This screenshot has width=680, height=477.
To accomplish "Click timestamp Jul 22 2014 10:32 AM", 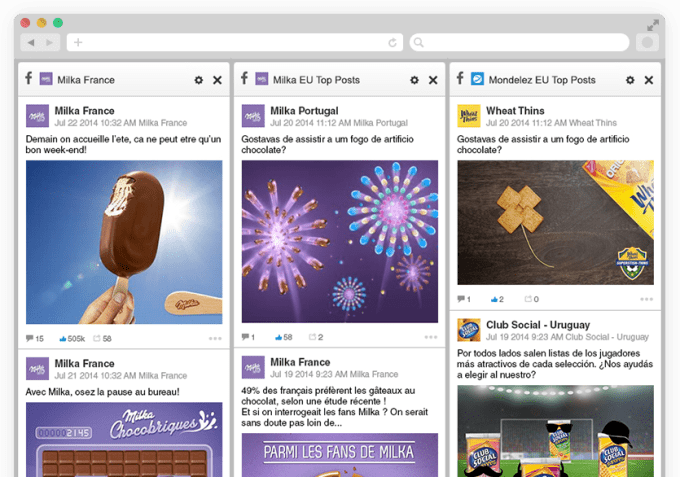I will point(95,123).
